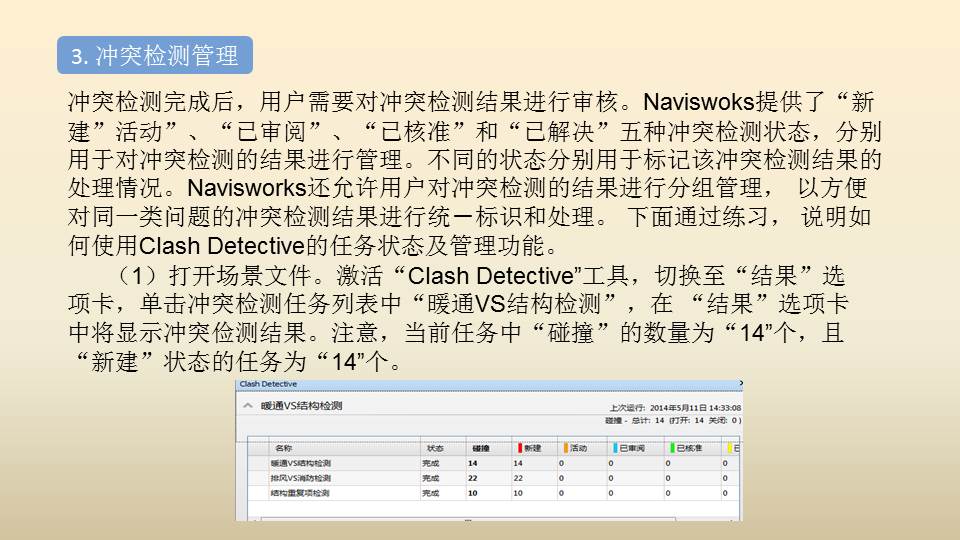This screenshot has height=540, width=960.
Task: Click the horizontal scrollbar below the test table
Action: pyautogui.click(x=468, y=519)
